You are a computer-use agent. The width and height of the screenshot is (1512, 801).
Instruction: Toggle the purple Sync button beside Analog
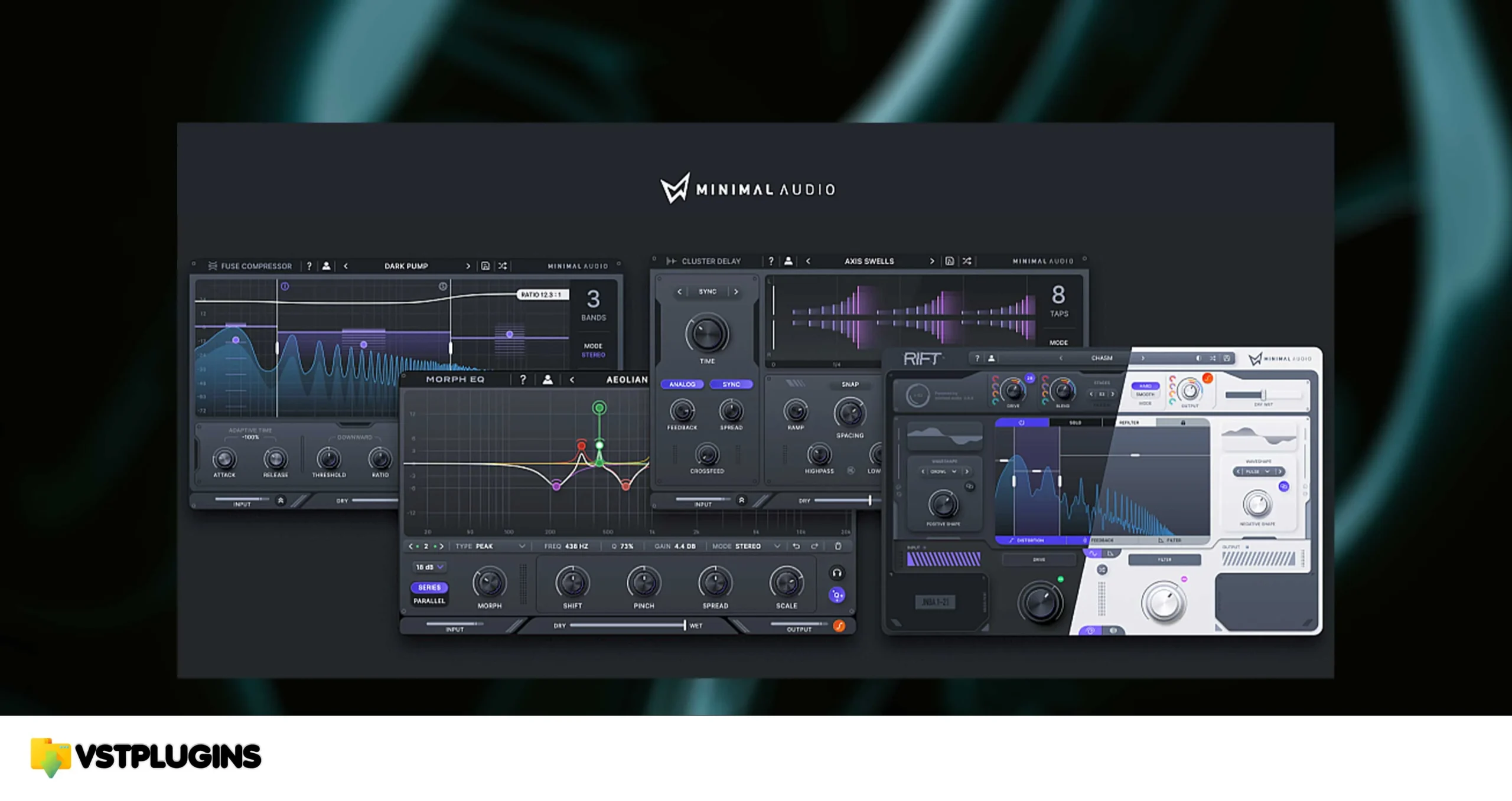731,384
